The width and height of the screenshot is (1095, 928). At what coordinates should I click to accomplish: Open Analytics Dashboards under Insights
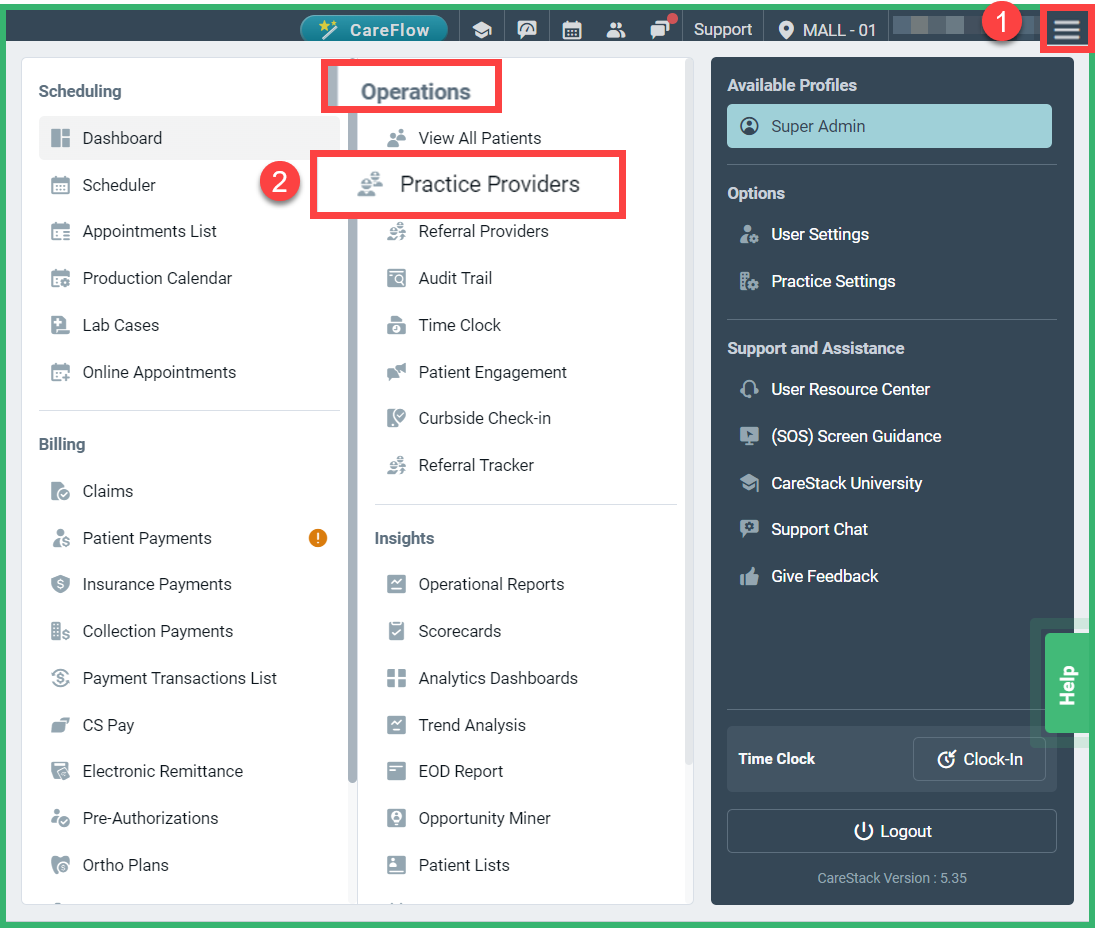click(x=498, y=678)
